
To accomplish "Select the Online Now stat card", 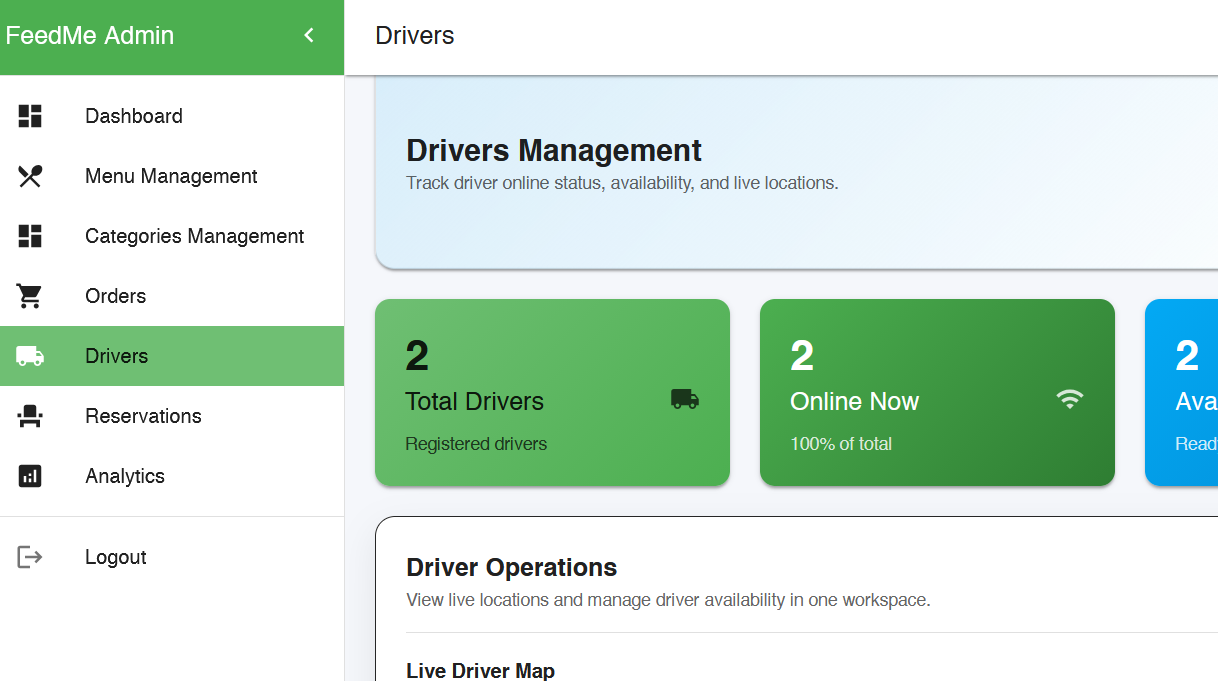I will (937, 392).
